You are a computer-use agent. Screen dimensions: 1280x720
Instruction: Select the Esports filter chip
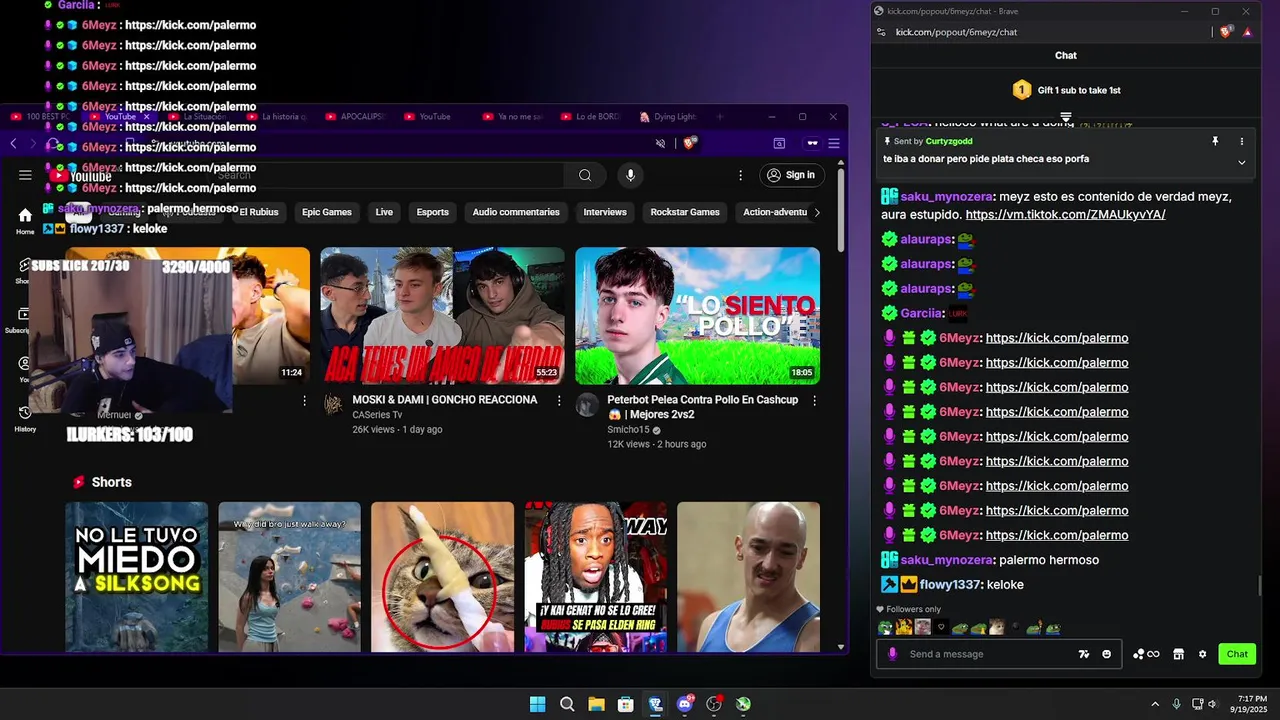(433, 212)
